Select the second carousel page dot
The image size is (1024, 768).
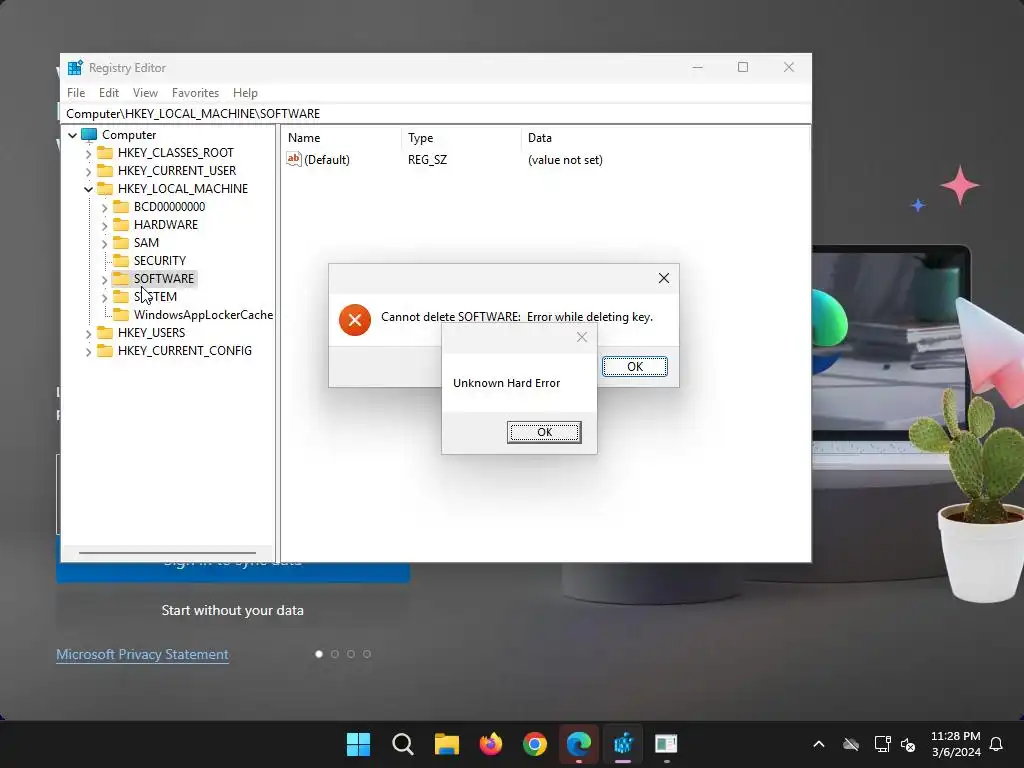coord(335,654)
